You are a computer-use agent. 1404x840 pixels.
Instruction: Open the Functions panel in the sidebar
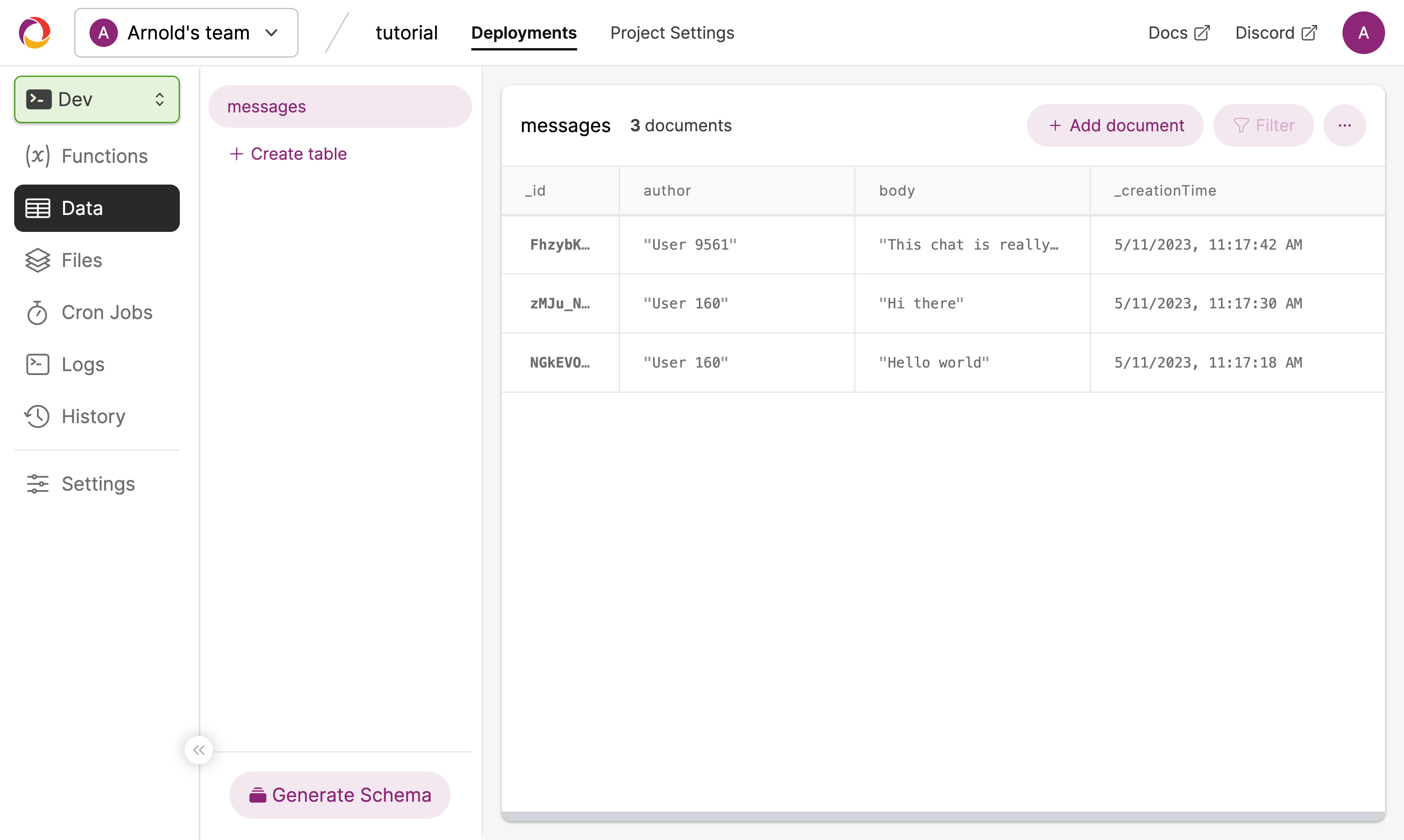point(104,156)
